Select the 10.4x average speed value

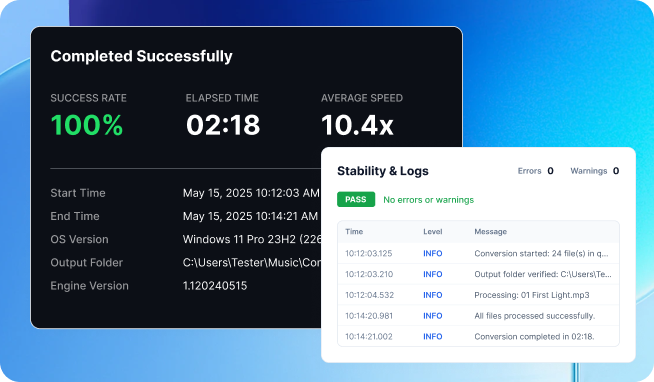pos(357,125)
